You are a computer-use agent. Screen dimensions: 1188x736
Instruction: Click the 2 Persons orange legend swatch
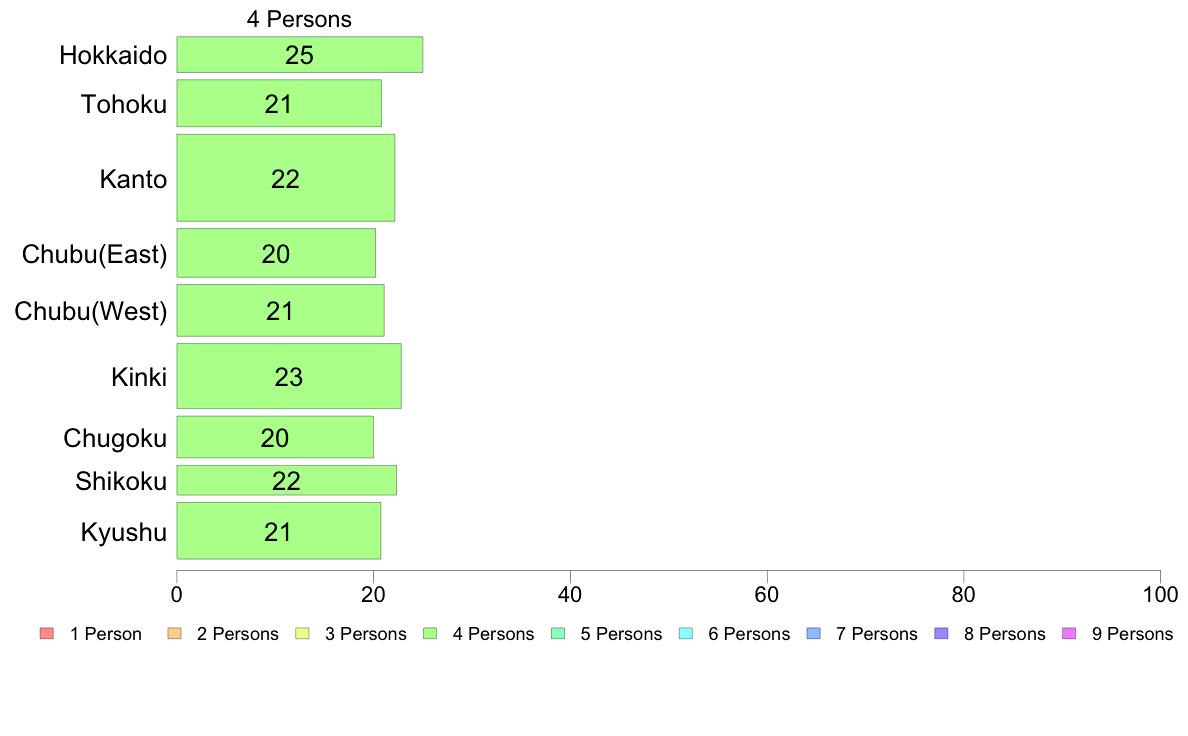click(174, 634)
